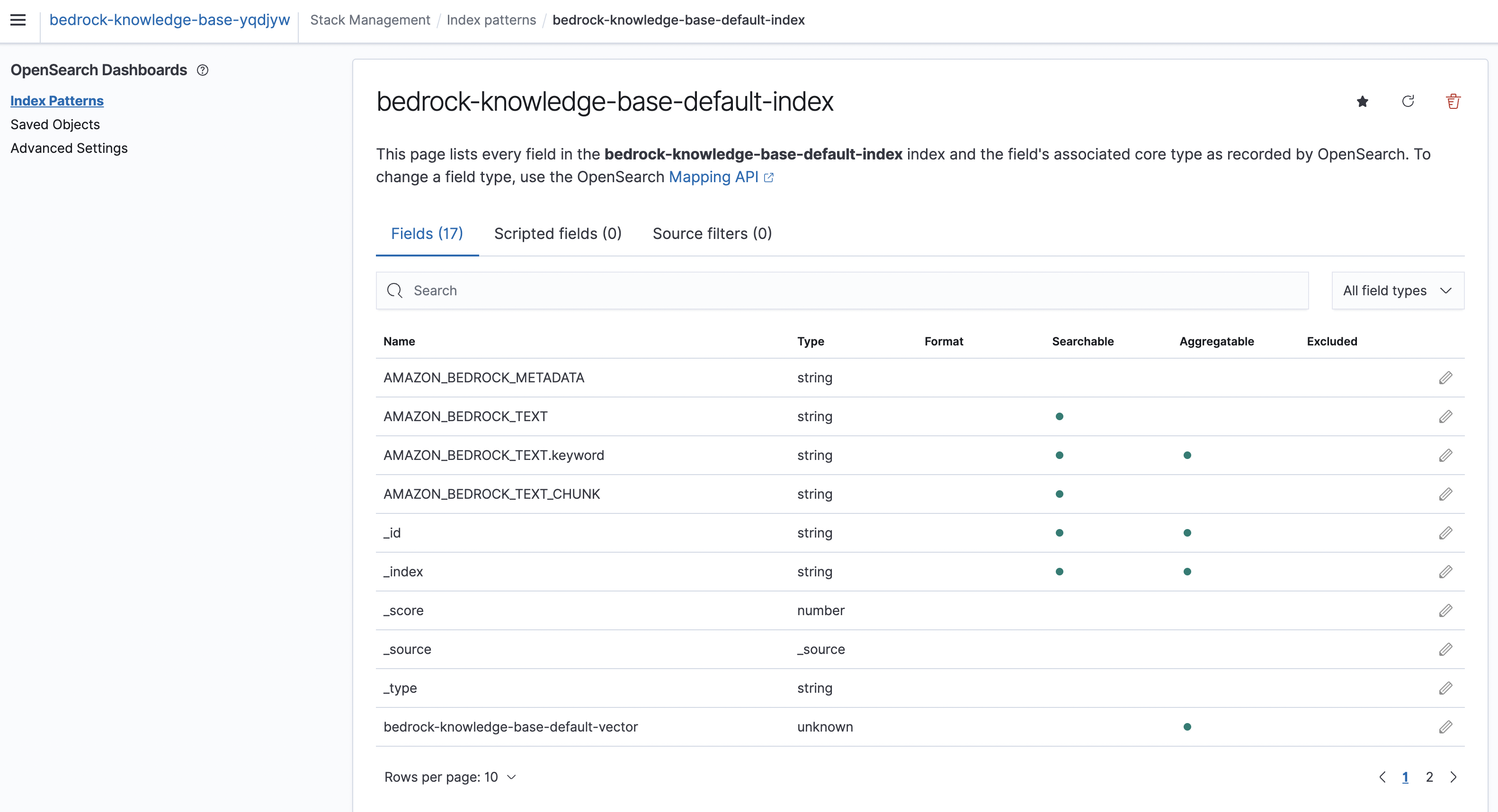Open the hamburger navigation menu

pyautogui.click(x=18, y=20)
